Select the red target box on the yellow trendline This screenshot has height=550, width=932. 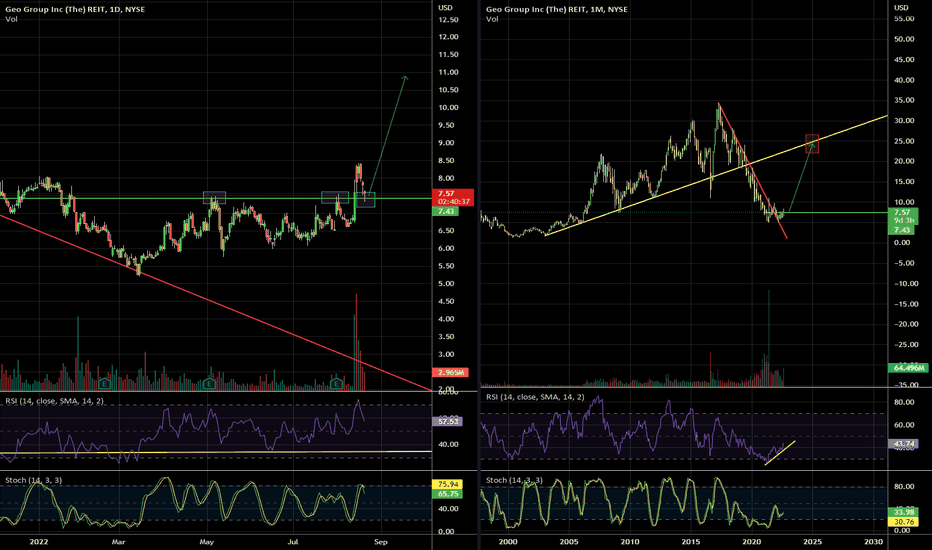(812, 143)
